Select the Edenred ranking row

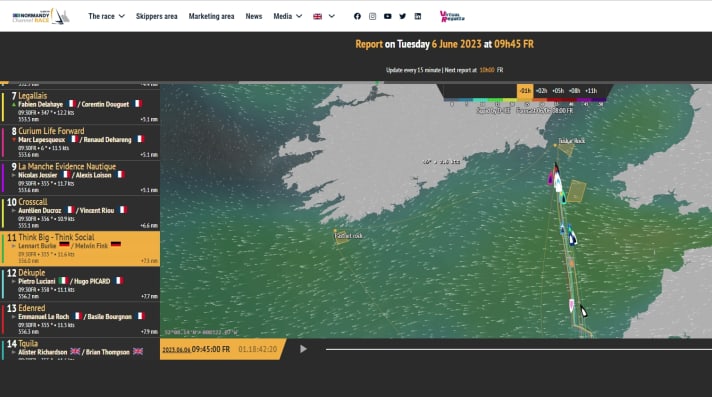coord(80,320)
